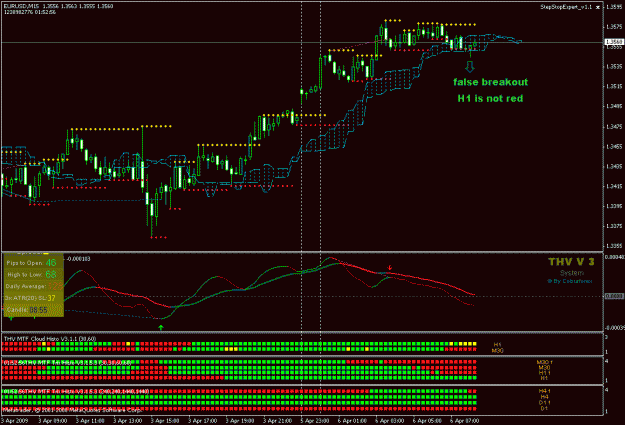Click the 1.3415 price scale label

click(614, 186)
